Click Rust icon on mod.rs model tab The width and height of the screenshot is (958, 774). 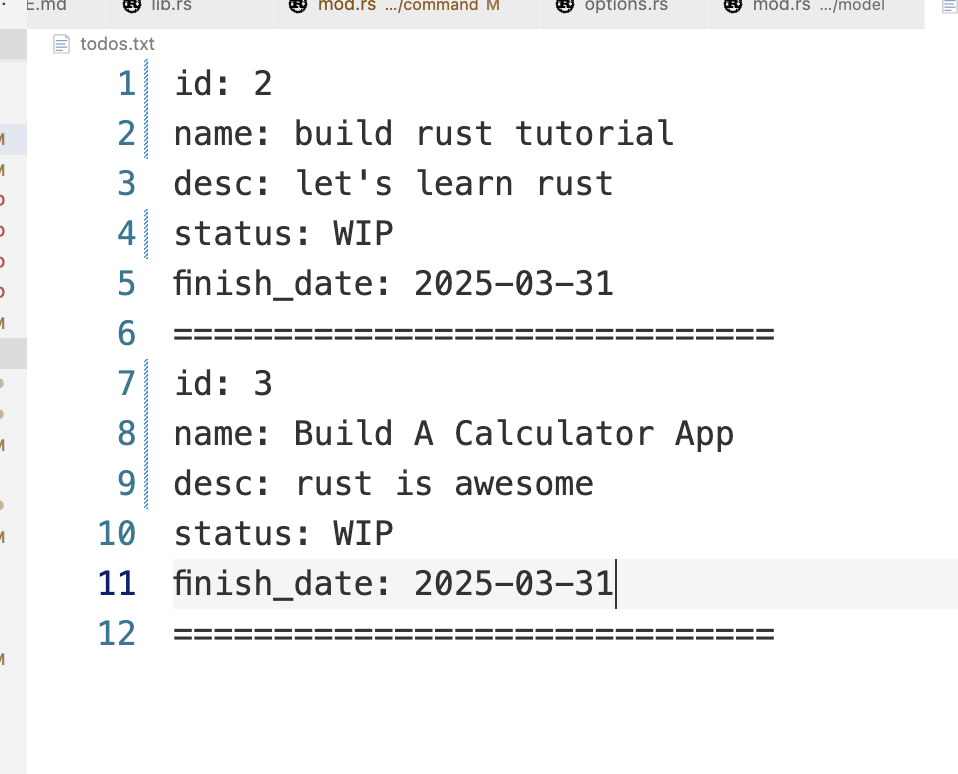pos(733,6)
